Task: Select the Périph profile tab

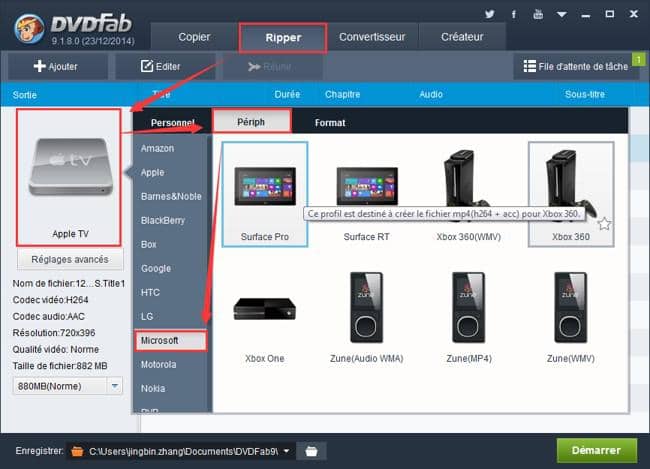Action: tap(251, 122)
